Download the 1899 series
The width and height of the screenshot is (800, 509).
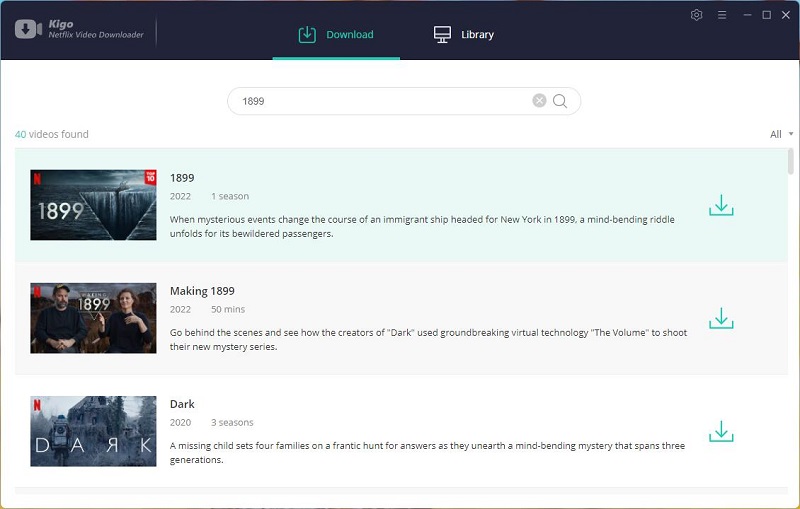721,205
